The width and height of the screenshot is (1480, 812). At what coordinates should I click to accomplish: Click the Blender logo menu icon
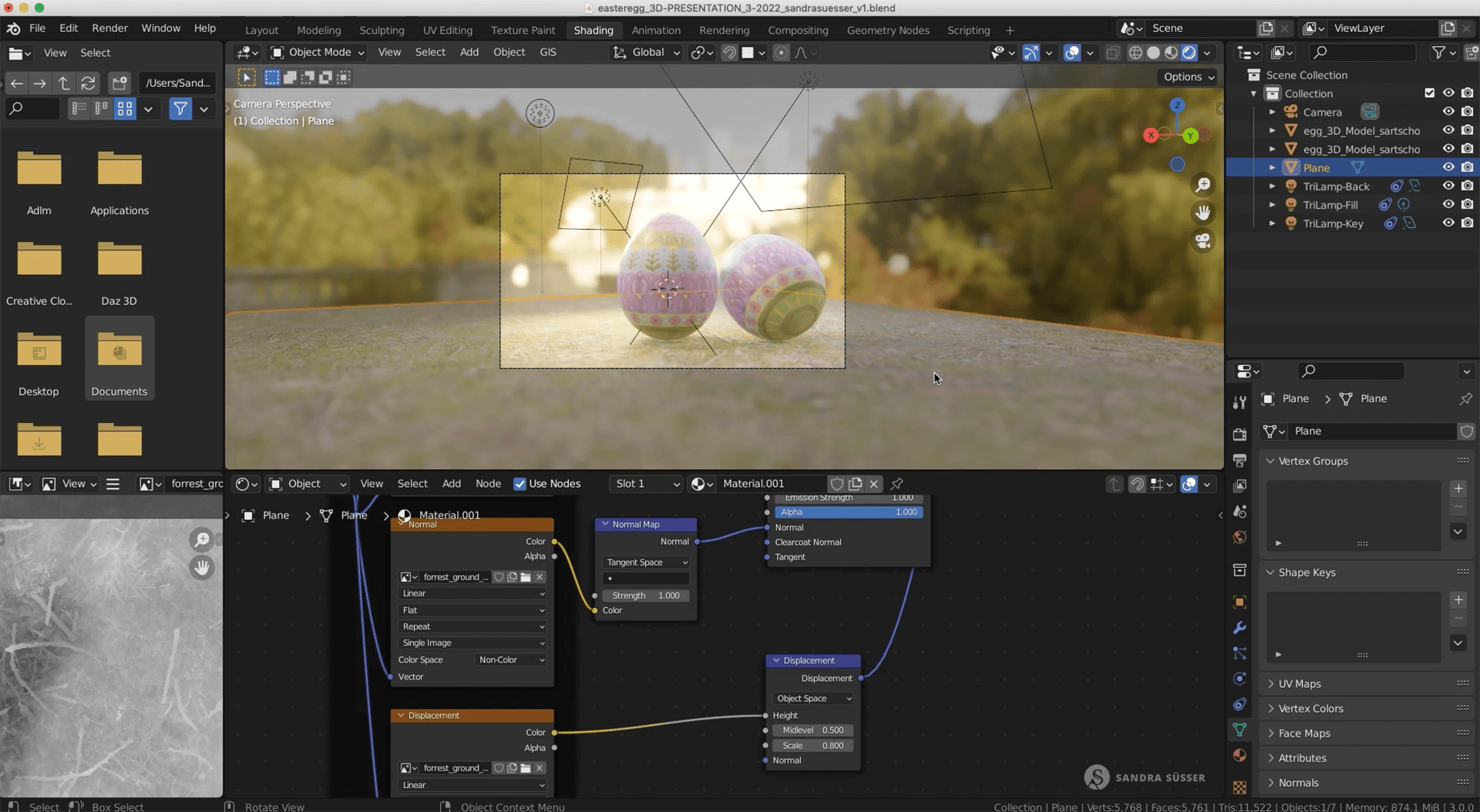[13, 29]
